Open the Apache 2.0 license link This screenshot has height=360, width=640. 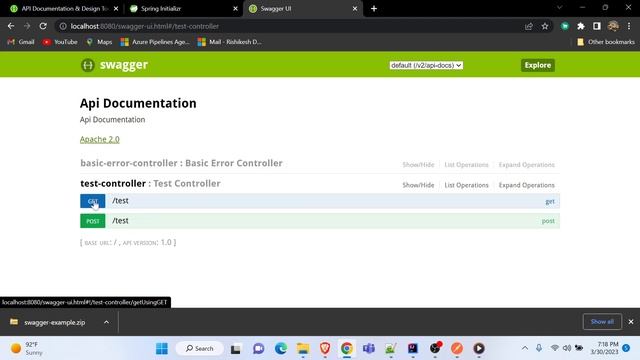point(100,139)
